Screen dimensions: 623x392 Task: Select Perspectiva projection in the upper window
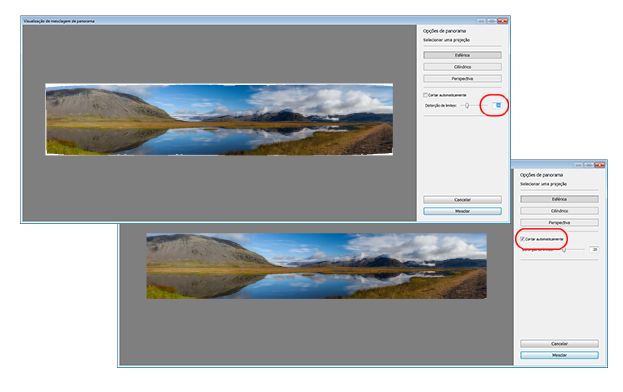click(462, 79)
